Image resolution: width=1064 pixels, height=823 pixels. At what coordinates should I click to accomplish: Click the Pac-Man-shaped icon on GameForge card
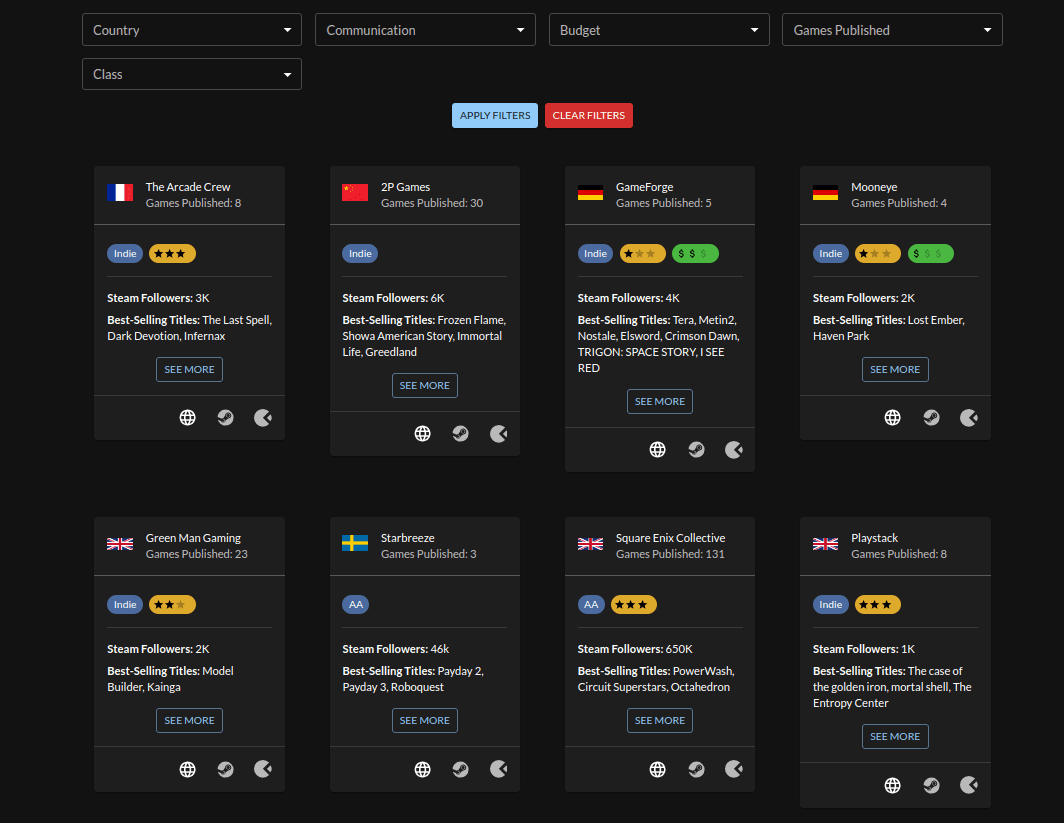point(734,450)
